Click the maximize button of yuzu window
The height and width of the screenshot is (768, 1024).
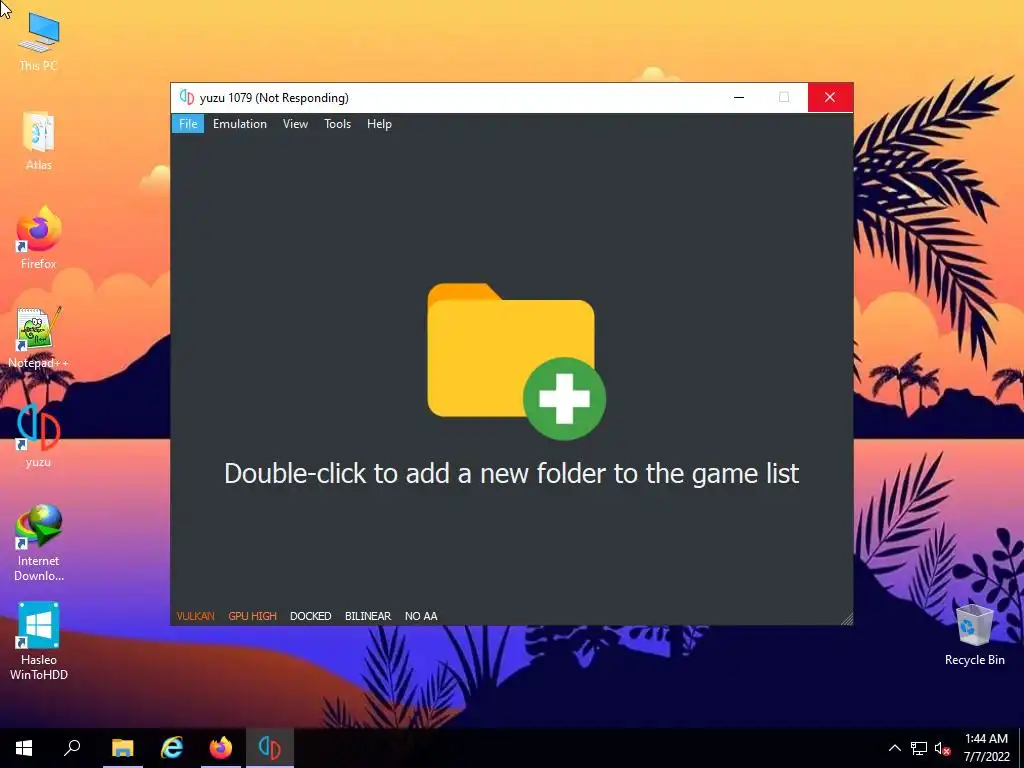[x=784, y=97]
